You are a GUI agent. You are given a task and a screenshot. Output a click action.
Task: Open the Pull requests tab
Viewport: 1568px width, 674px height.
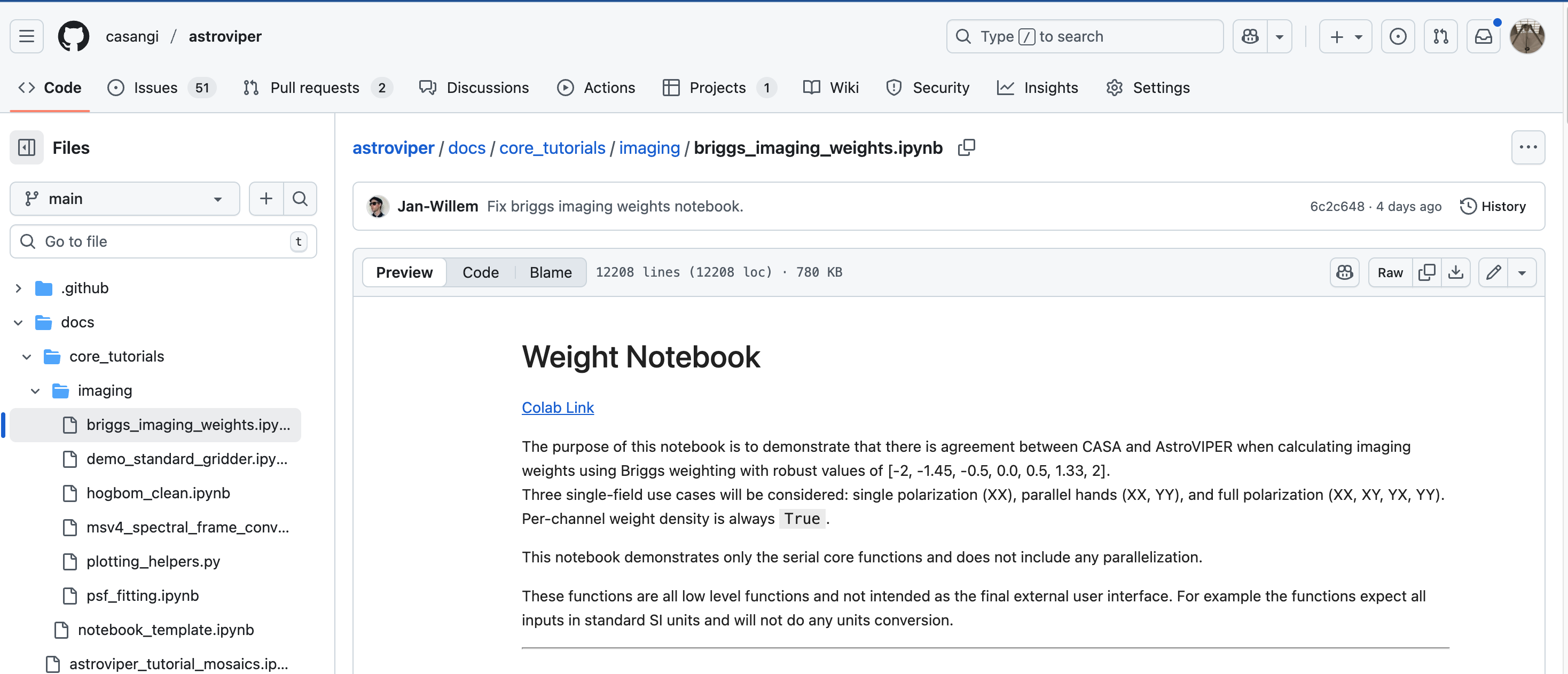point(317,88)
